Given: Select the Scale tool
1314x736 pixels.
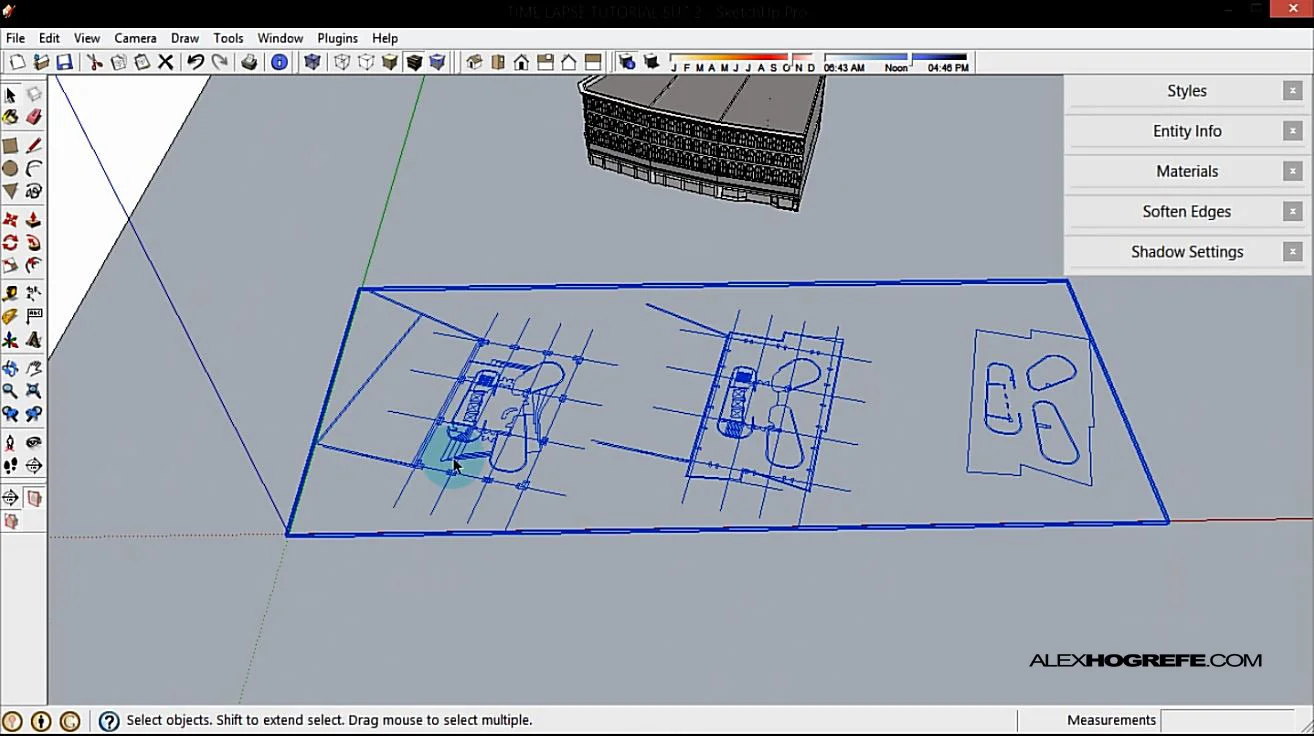Looking at the screenshot, I should 10,265.
